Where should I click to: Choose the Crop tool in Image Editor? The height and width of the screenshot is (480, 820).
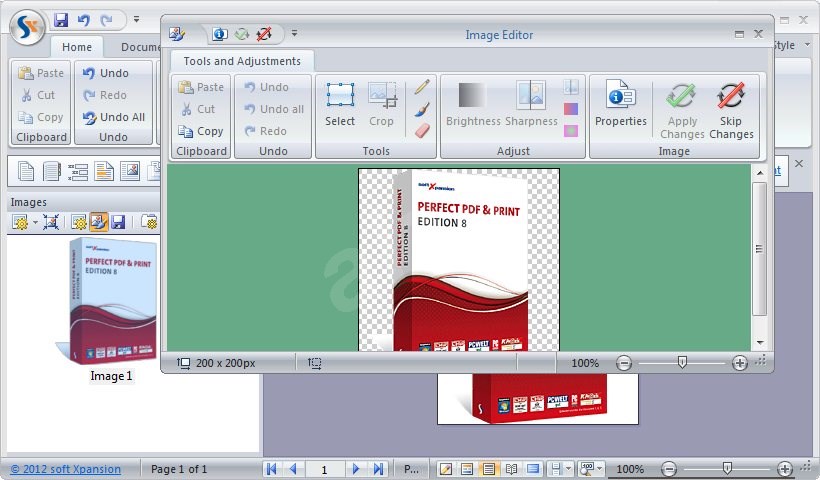click(382, 105)
